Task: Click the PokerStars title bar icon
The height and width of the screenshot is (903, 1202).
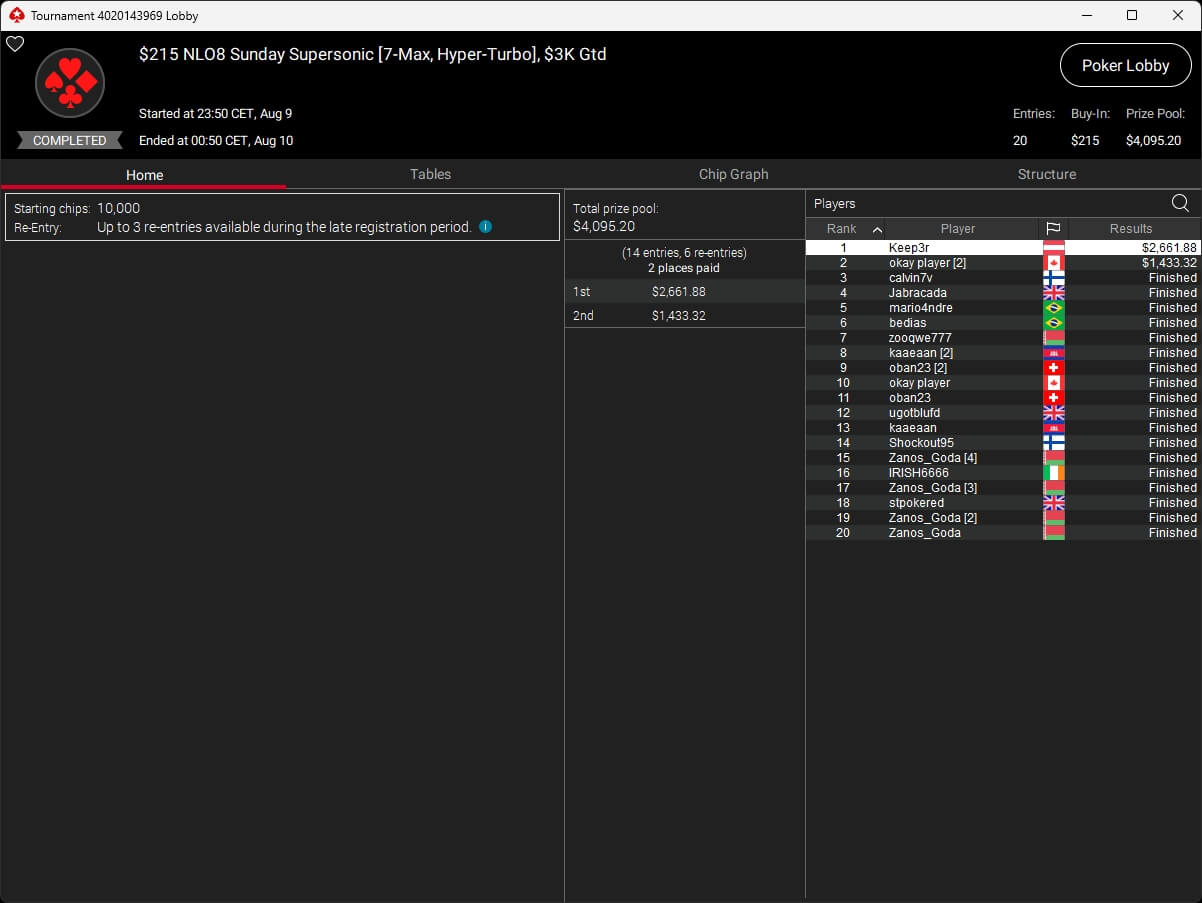Action: pyautogui.click(x=16, y=15)
